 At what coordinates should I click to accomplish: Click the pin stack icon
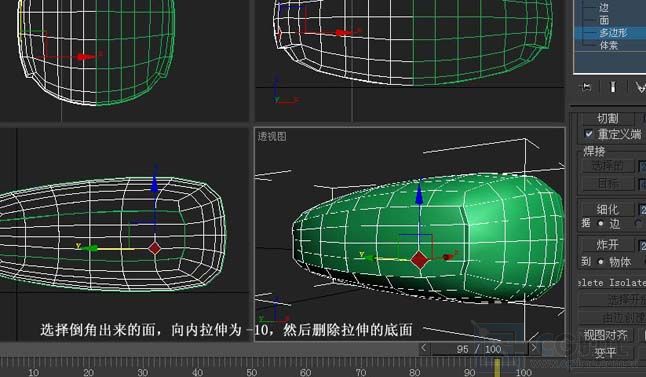[x=585, y=87]
